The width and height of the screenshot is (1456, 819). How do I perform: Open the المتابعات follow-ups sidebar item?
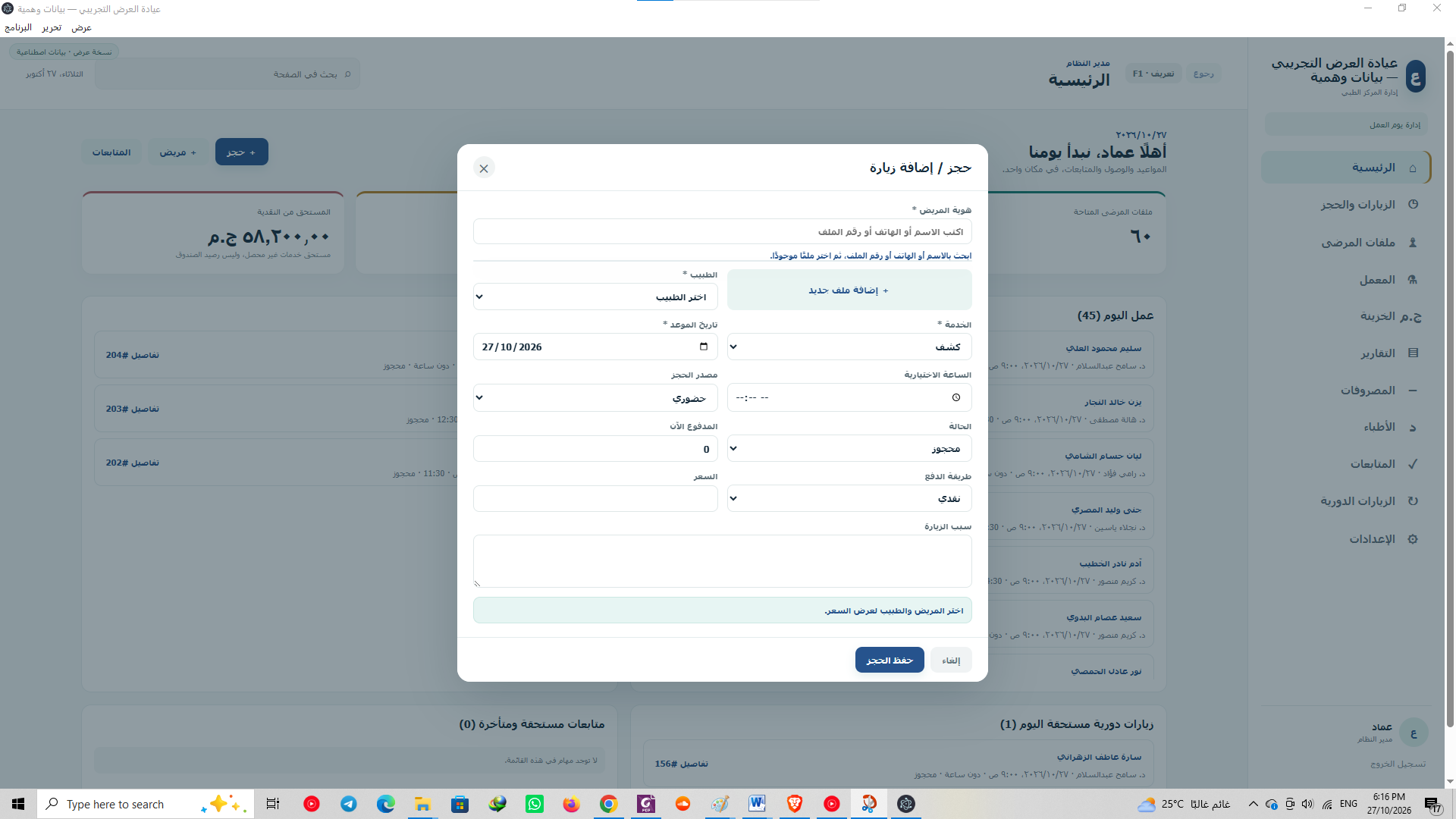pos(1346,464)
